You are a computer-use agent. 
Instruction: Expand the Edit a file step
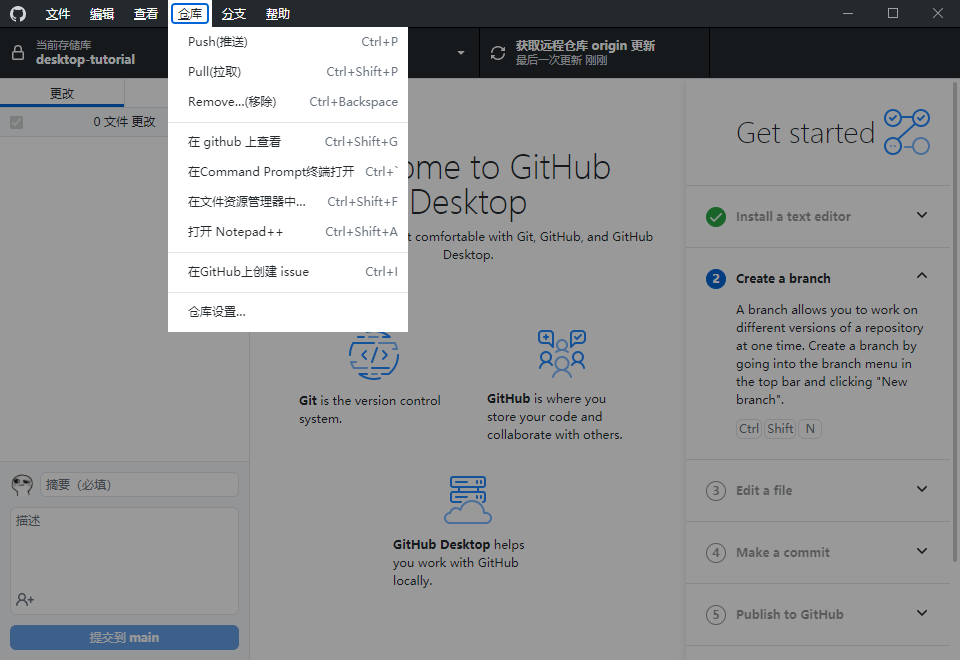click(x=922, y=489)
